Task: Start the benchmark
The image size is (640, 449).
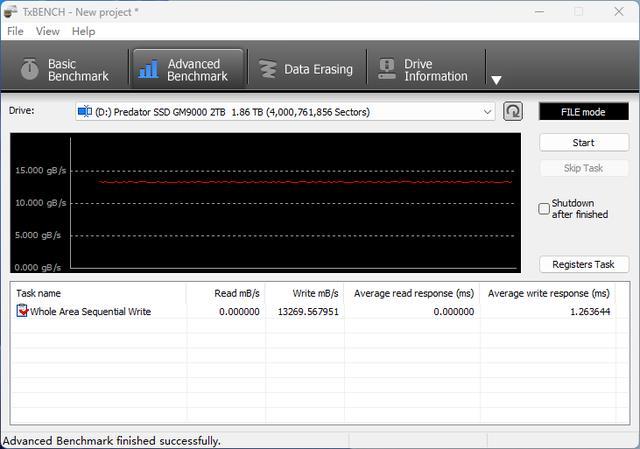Action: coord(584,143)
